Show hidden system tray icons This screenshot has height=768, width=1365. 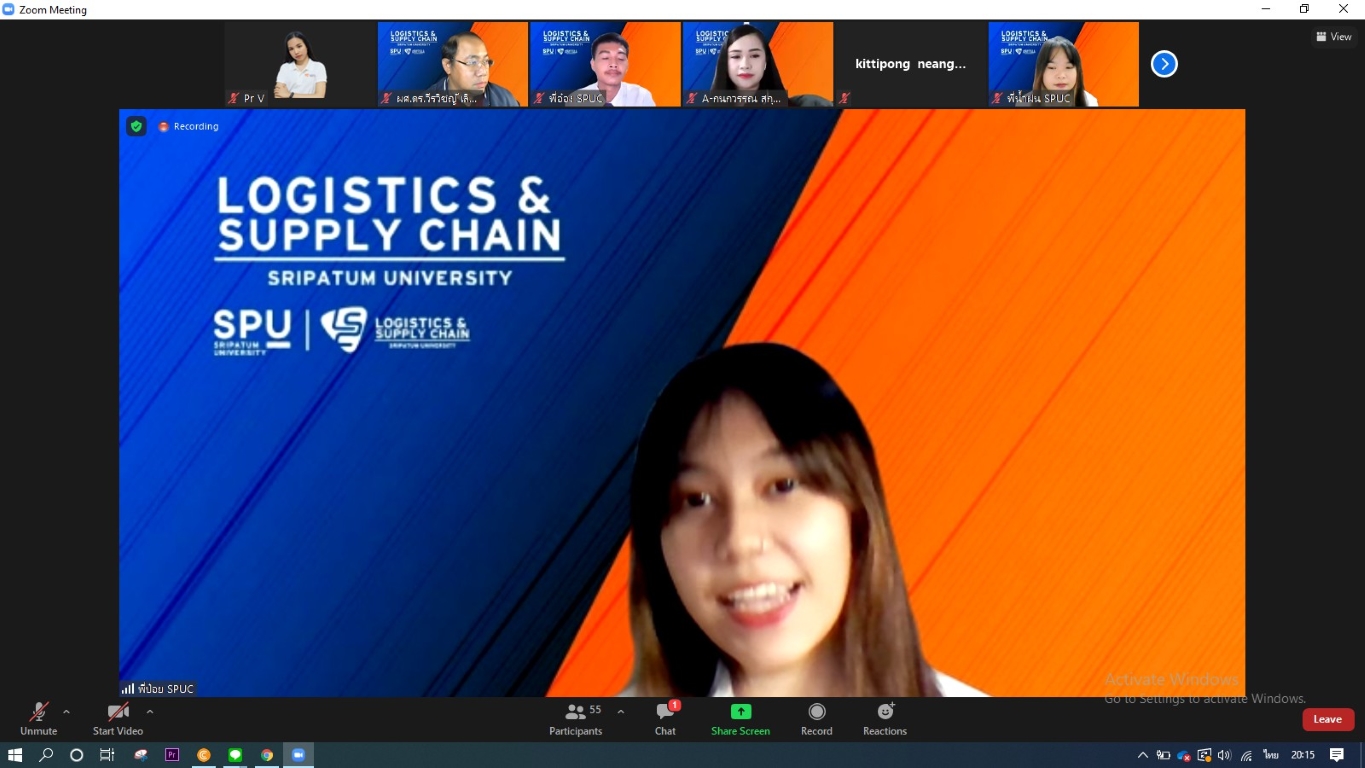point(1143,755)
